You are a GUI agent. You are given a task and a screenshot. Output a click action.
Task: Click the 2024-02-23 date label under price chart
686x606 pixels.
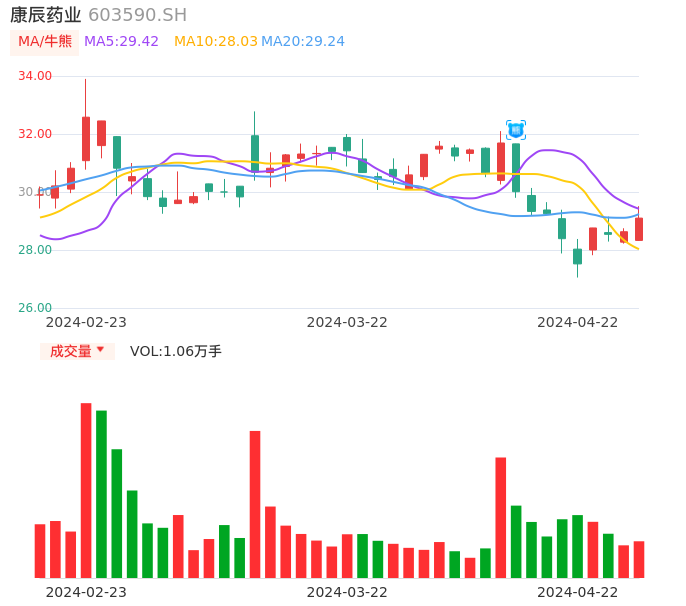coord(86,322)
